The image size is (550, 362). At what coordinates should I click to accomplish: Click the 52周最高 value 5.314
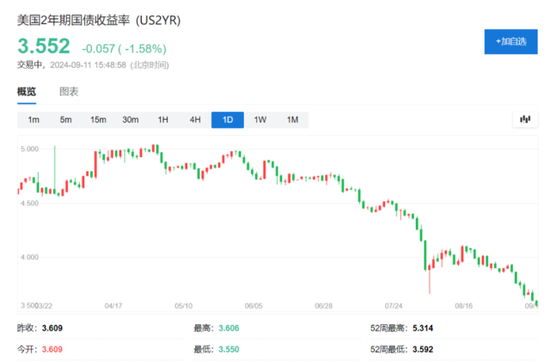point(423,328)
